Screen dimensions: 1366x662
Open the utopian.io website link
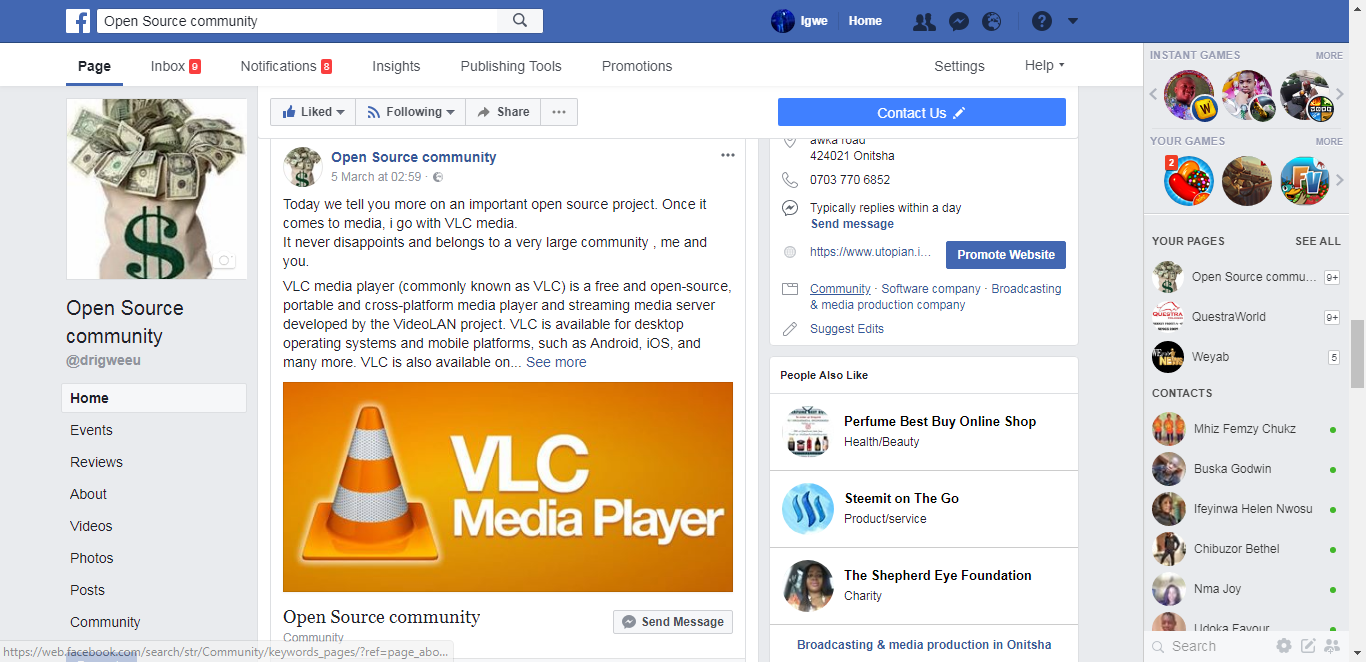point(870,252)
